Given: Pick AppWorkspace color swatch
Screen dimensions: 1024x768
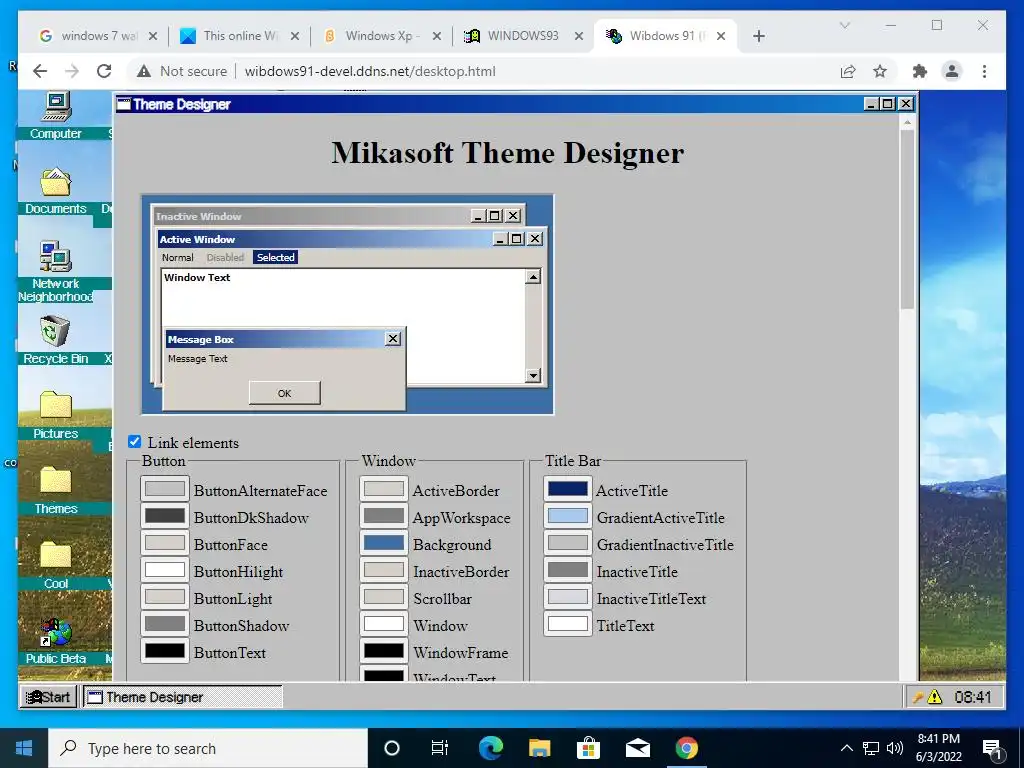Looking at the screenshot, I should coord(384,515).
